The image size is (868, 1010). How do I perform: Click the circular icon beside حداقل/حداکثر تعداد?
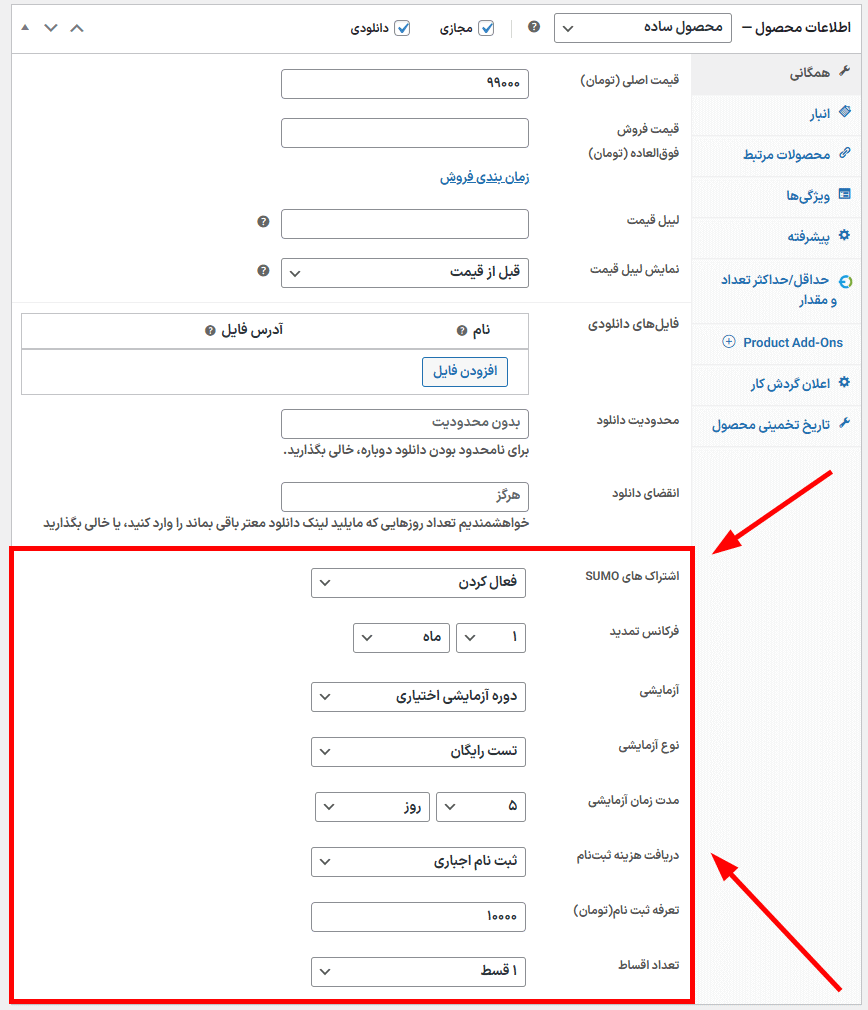point(846,281)
